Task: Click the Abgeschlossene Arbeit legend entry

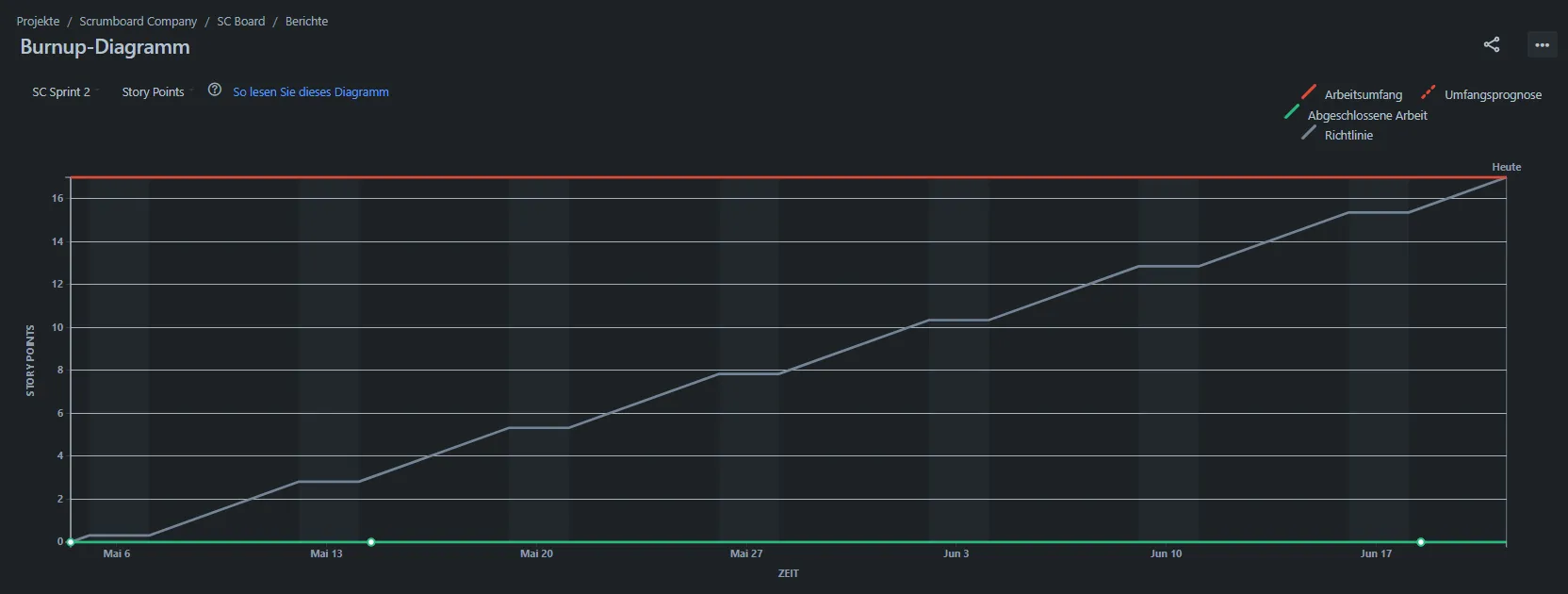Action: pyautogui.click(x=1356, y=115)
